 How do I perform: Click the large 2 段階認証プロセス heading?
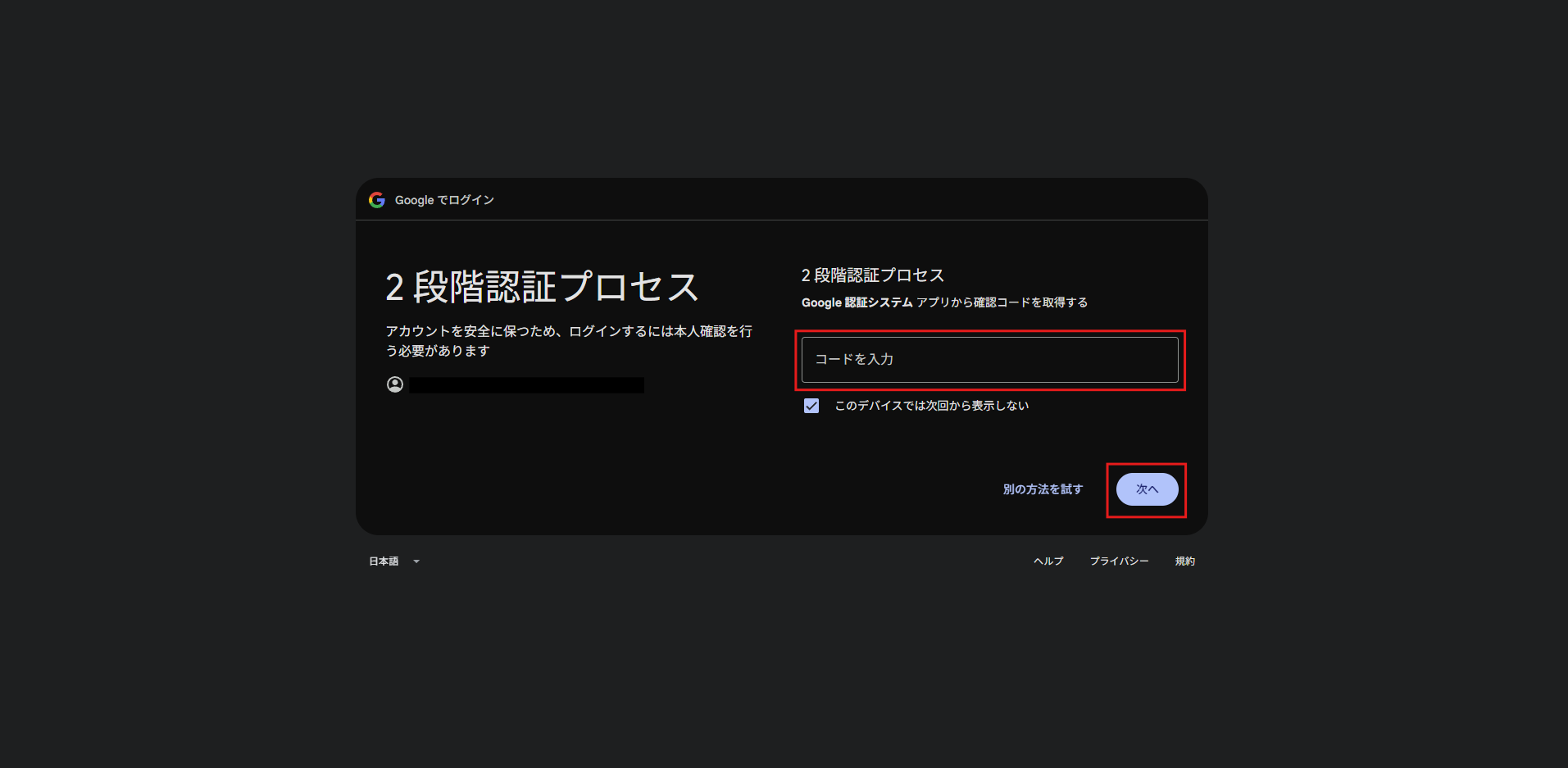542,288
